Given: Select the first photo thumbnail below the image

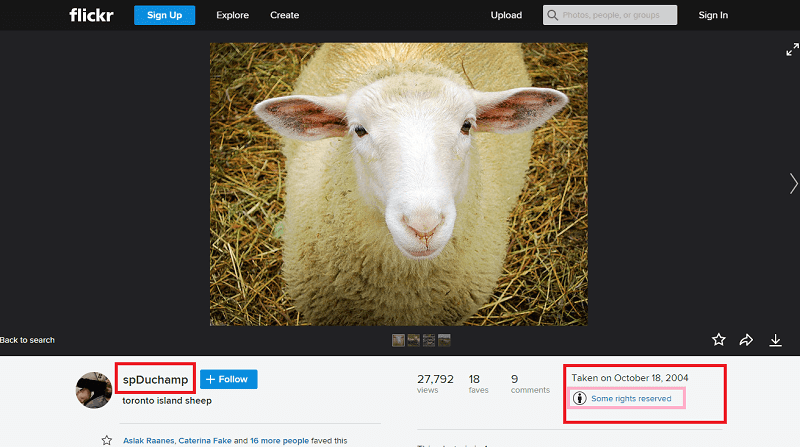Looking at the screenshot, I should coord(398,340).
